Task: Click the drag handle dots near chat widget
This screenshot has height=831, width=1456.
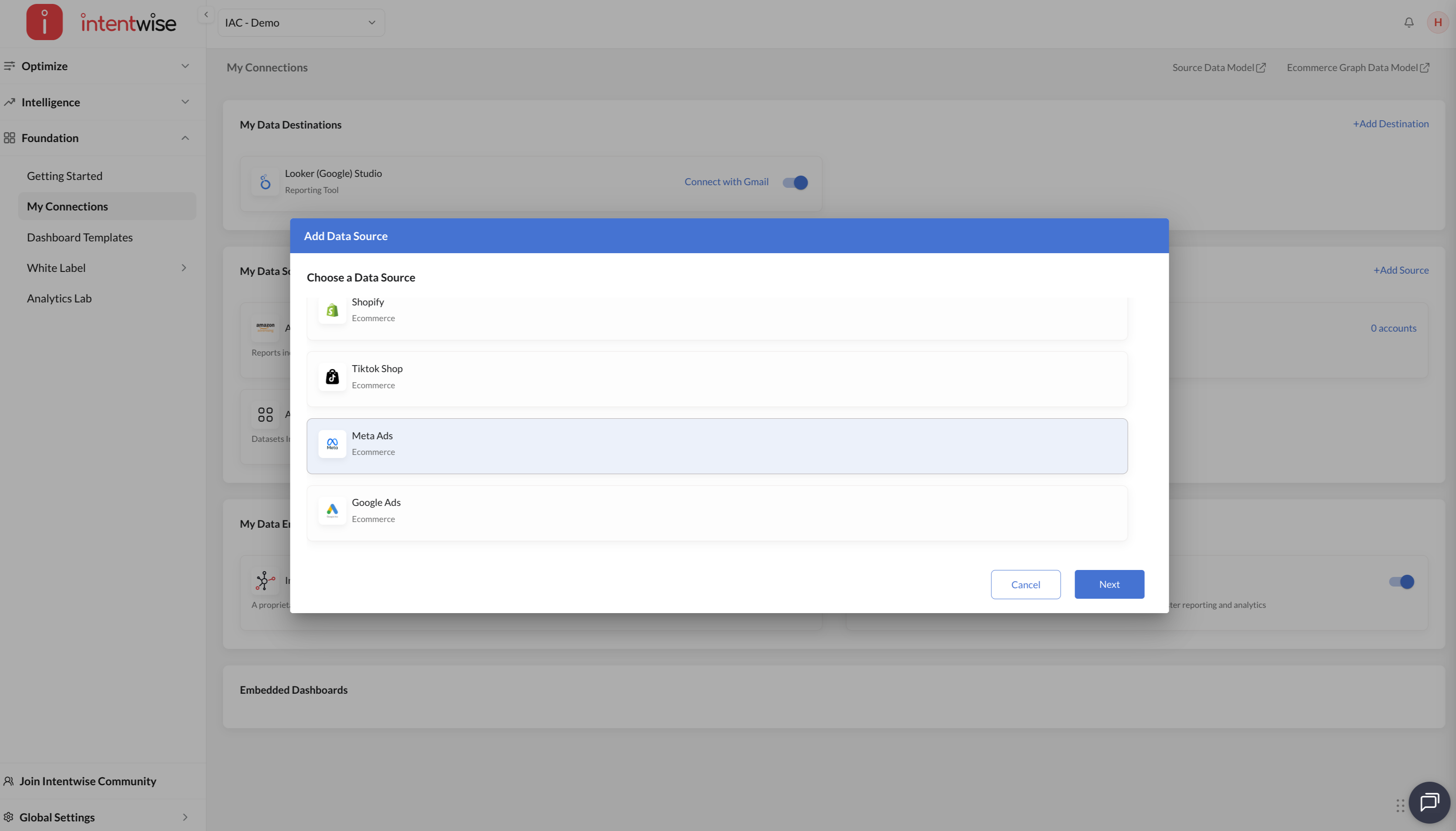Action: (x=1400, y=805)
